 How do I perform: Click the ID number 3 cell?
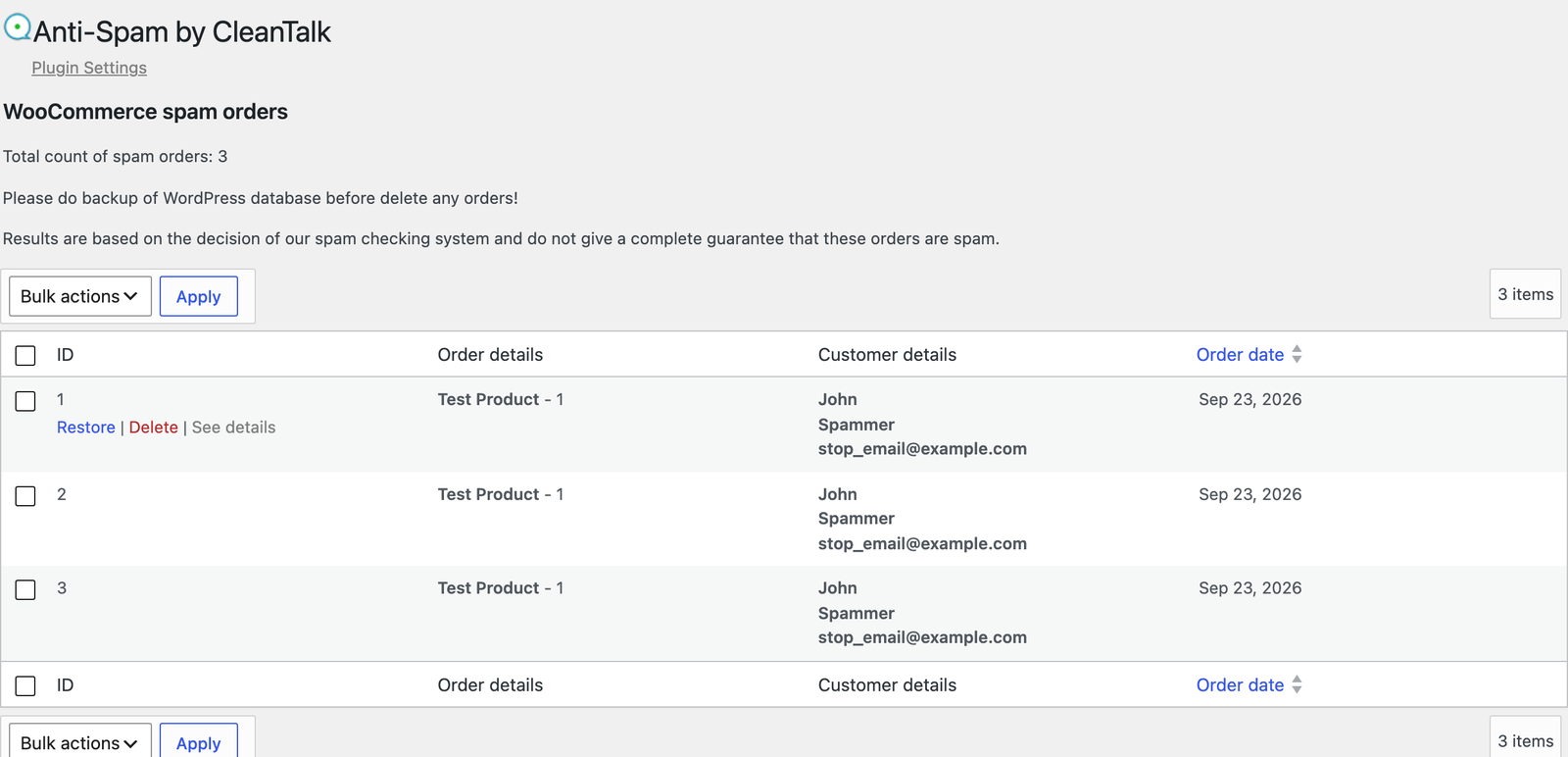pos(62,588)
